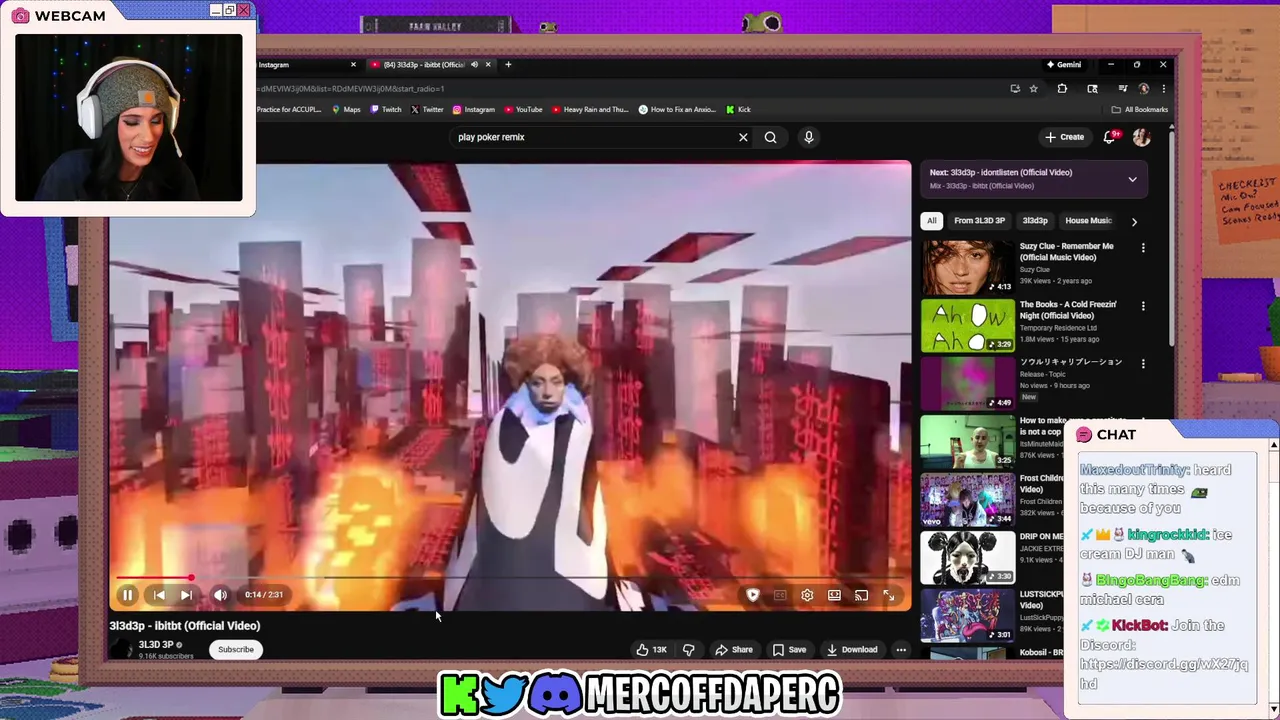Open the Twitch bookmark

coord(386,110)
